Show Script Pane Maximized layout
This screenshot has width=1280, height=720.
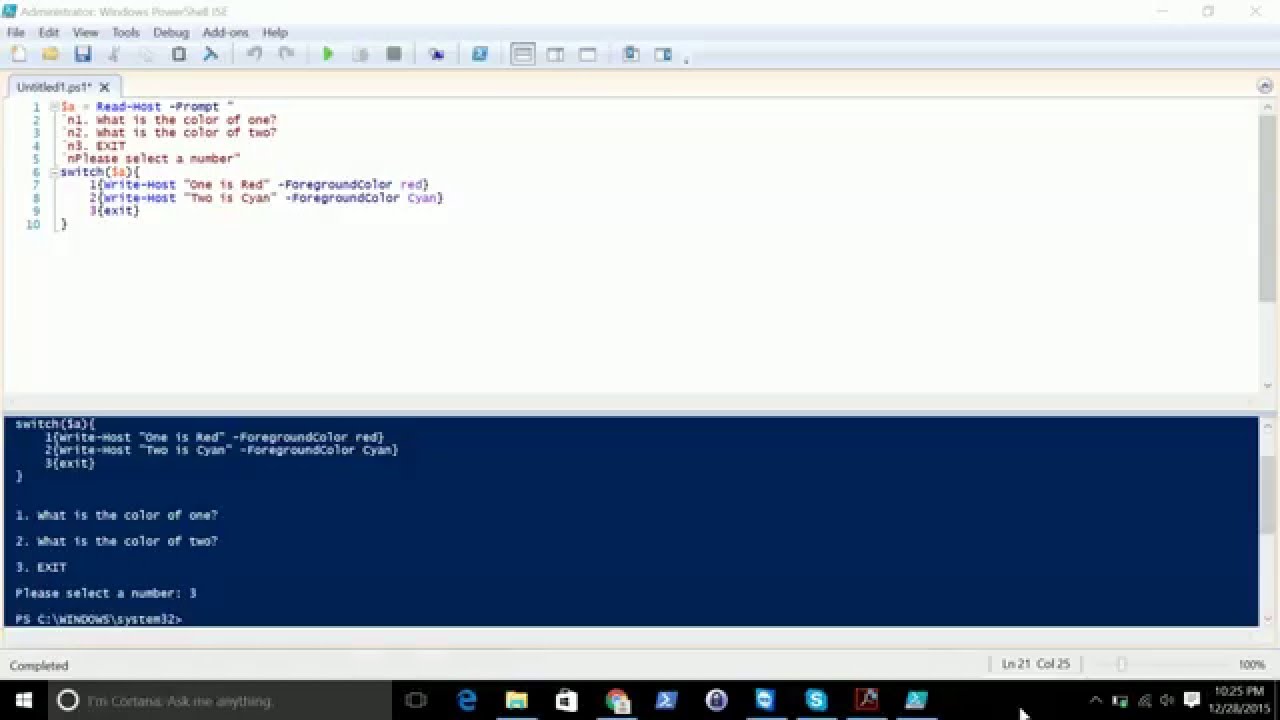pyautogui.click(x=587, y=54)
